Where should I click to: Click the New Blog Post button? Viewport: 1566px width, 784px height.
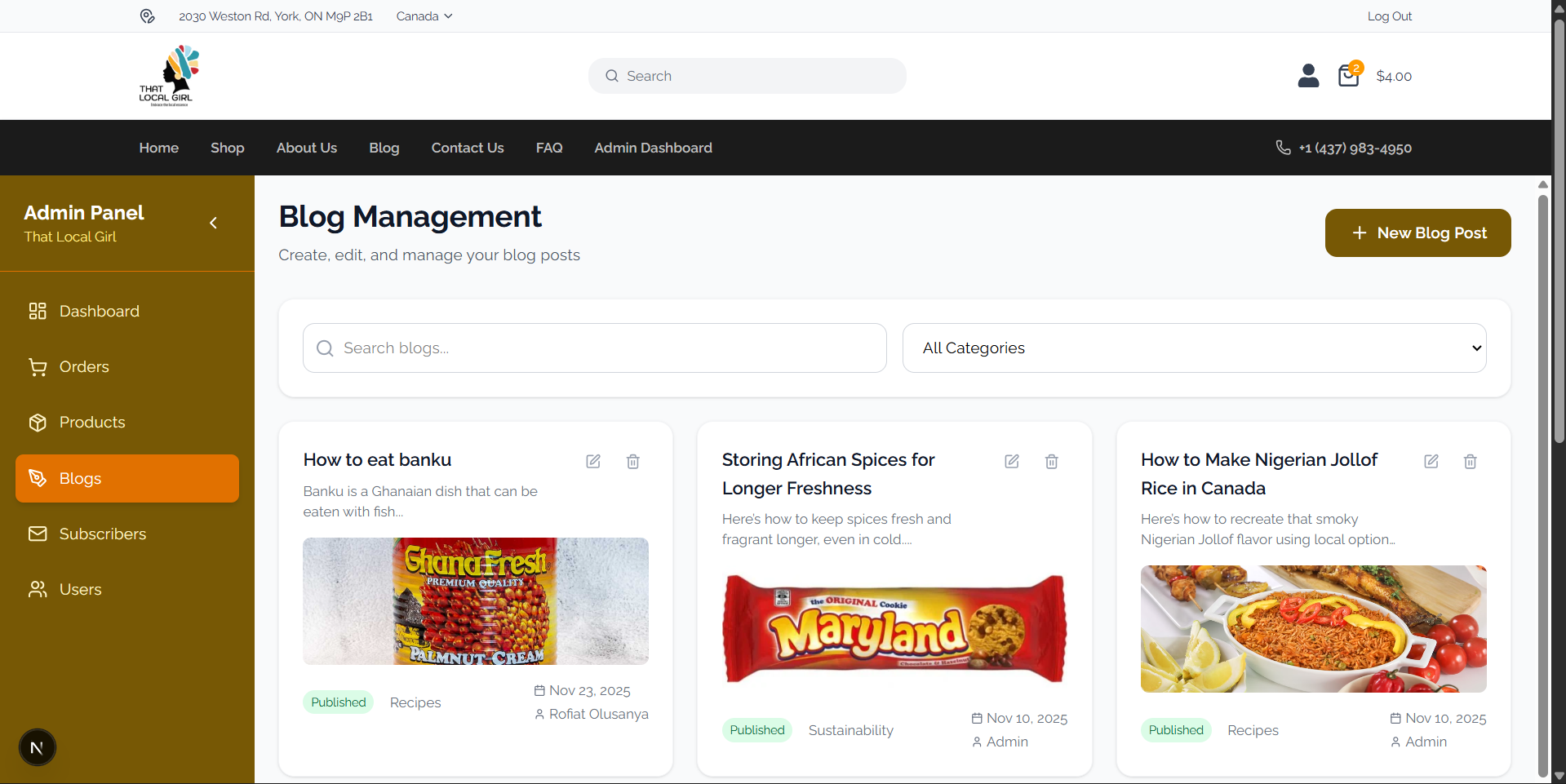point(1417,233)
